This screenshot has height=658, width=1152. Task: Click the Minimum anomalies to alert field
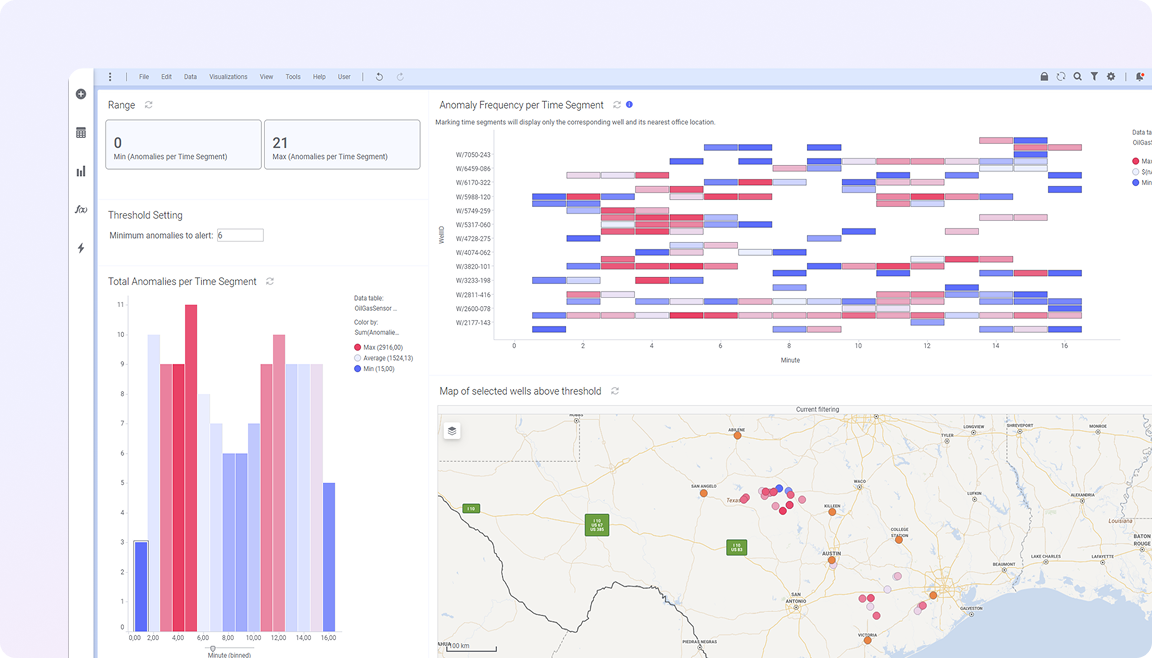click(240, 235)
